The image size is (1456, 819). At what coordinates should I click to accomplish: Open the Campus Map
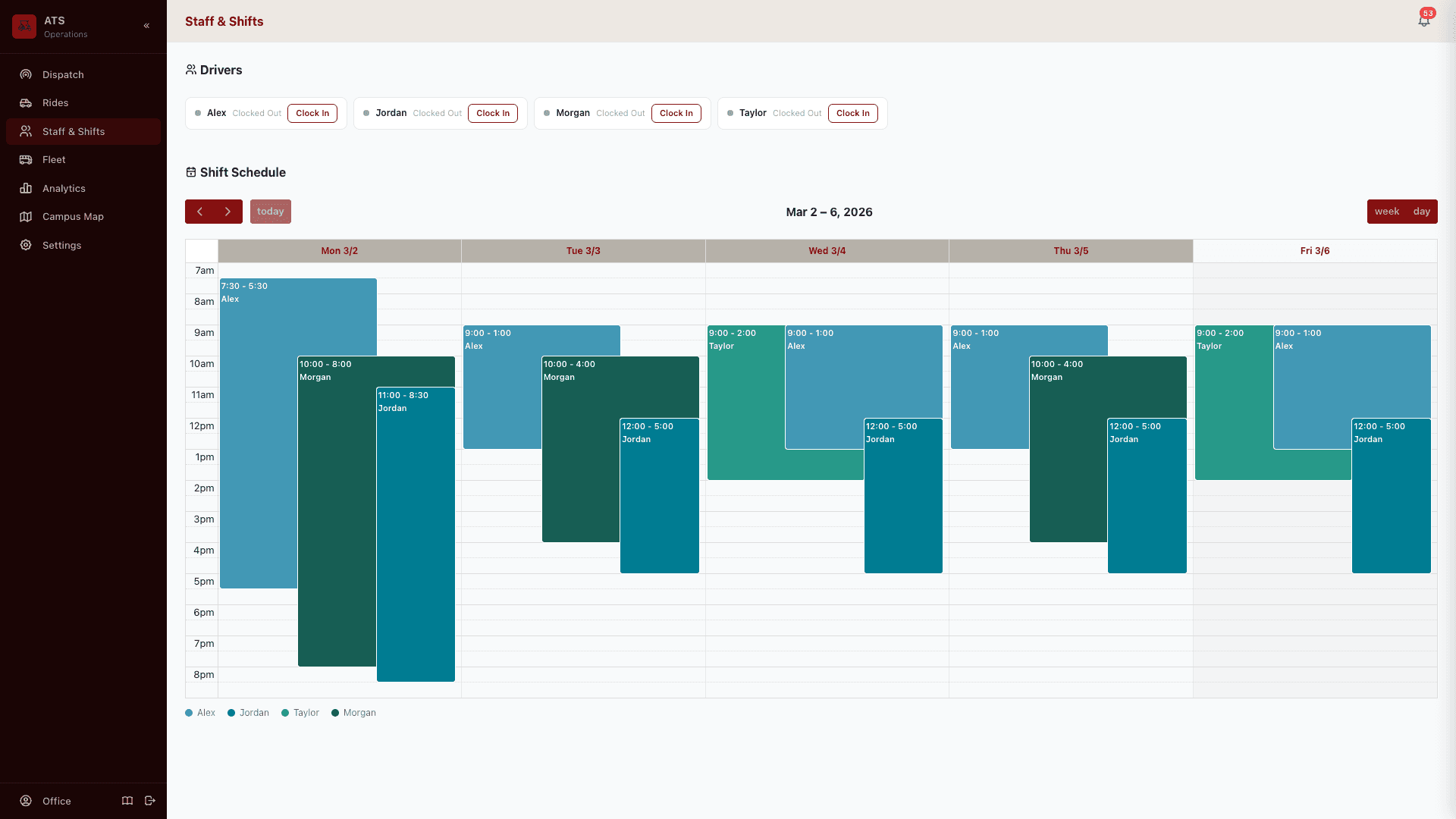click(74, 216)
